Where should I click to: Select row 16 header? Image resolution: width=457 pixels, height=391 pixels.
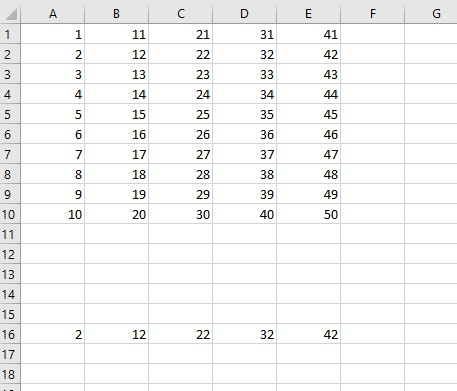tap(10, 334)
